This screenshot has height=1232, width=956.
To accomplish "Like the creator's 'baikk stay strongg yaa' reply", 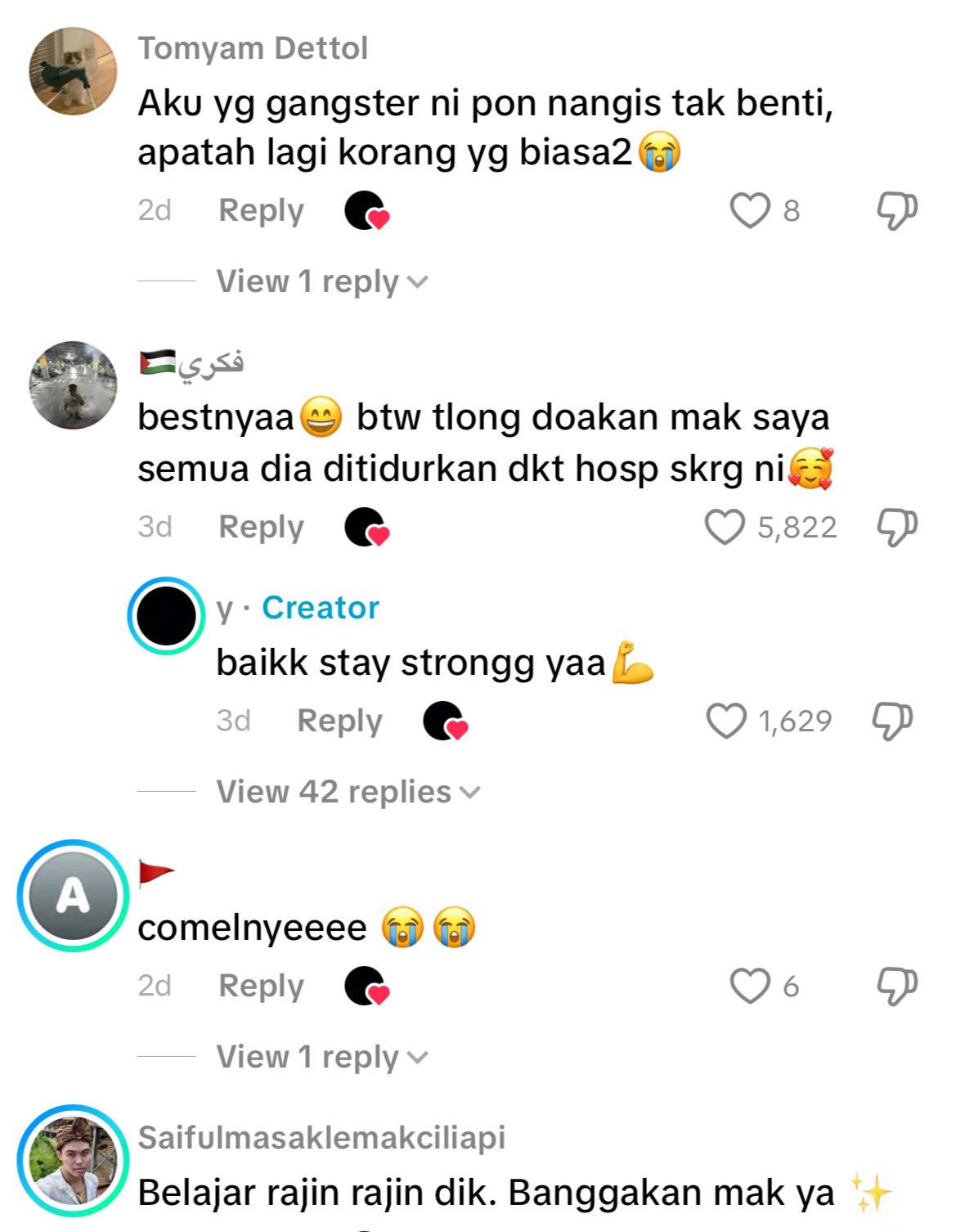I will pyautogui.click(x=726, y=722).
